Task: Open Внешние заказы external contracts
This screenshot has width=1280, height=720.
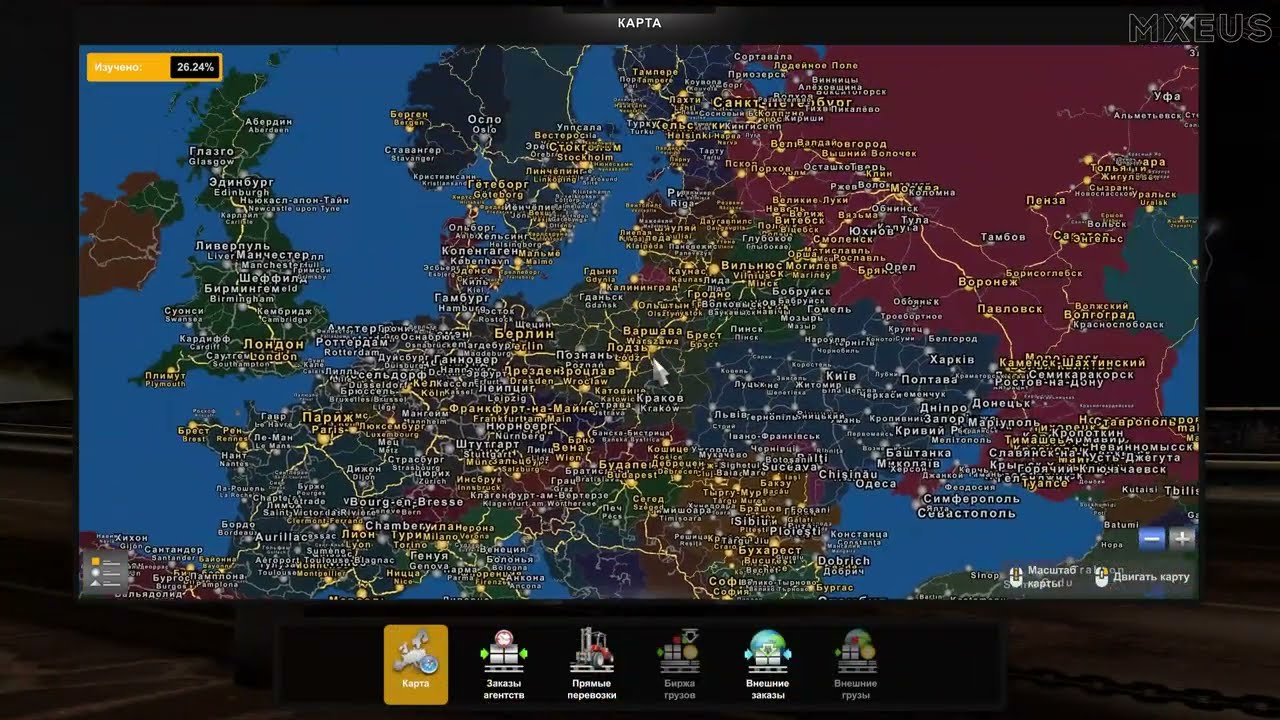Action: click(768, 664)
